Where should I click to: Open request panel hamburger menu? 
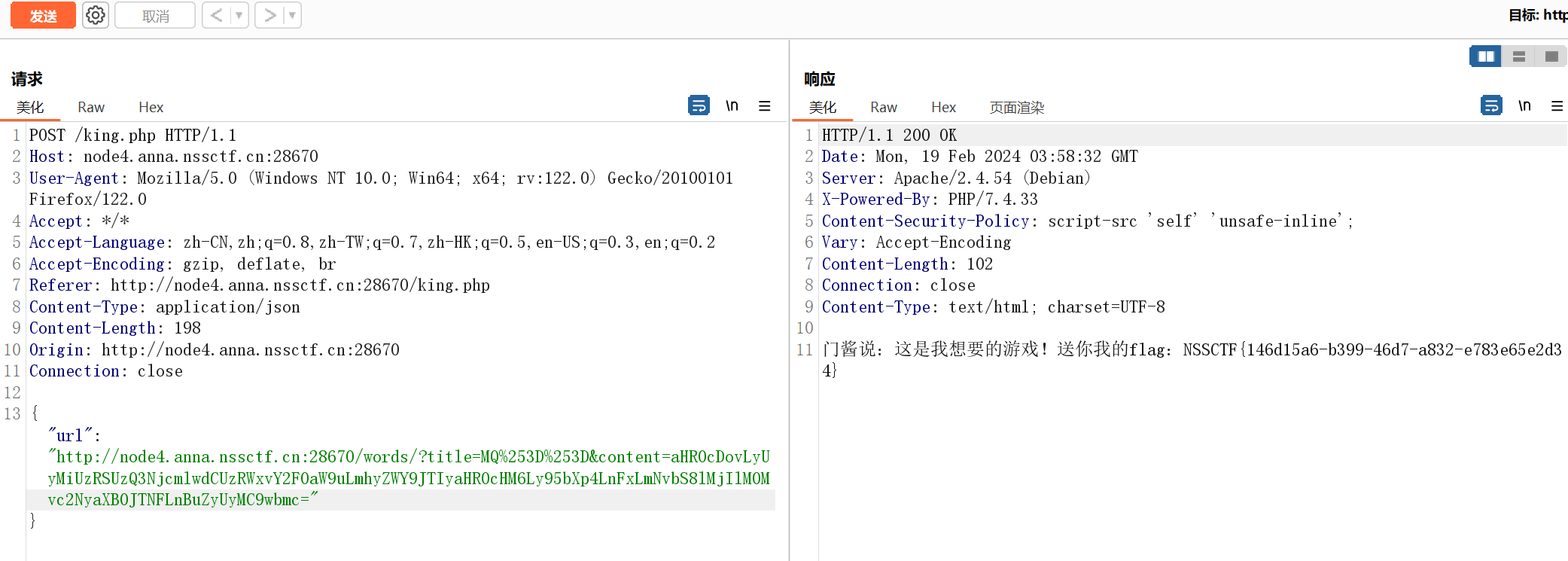coord(764,106)
